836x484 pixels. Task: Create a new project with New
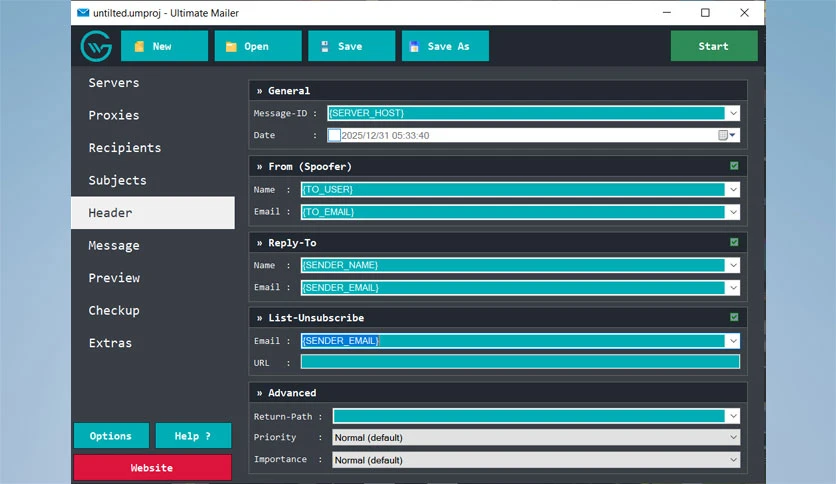pos(164,46)
